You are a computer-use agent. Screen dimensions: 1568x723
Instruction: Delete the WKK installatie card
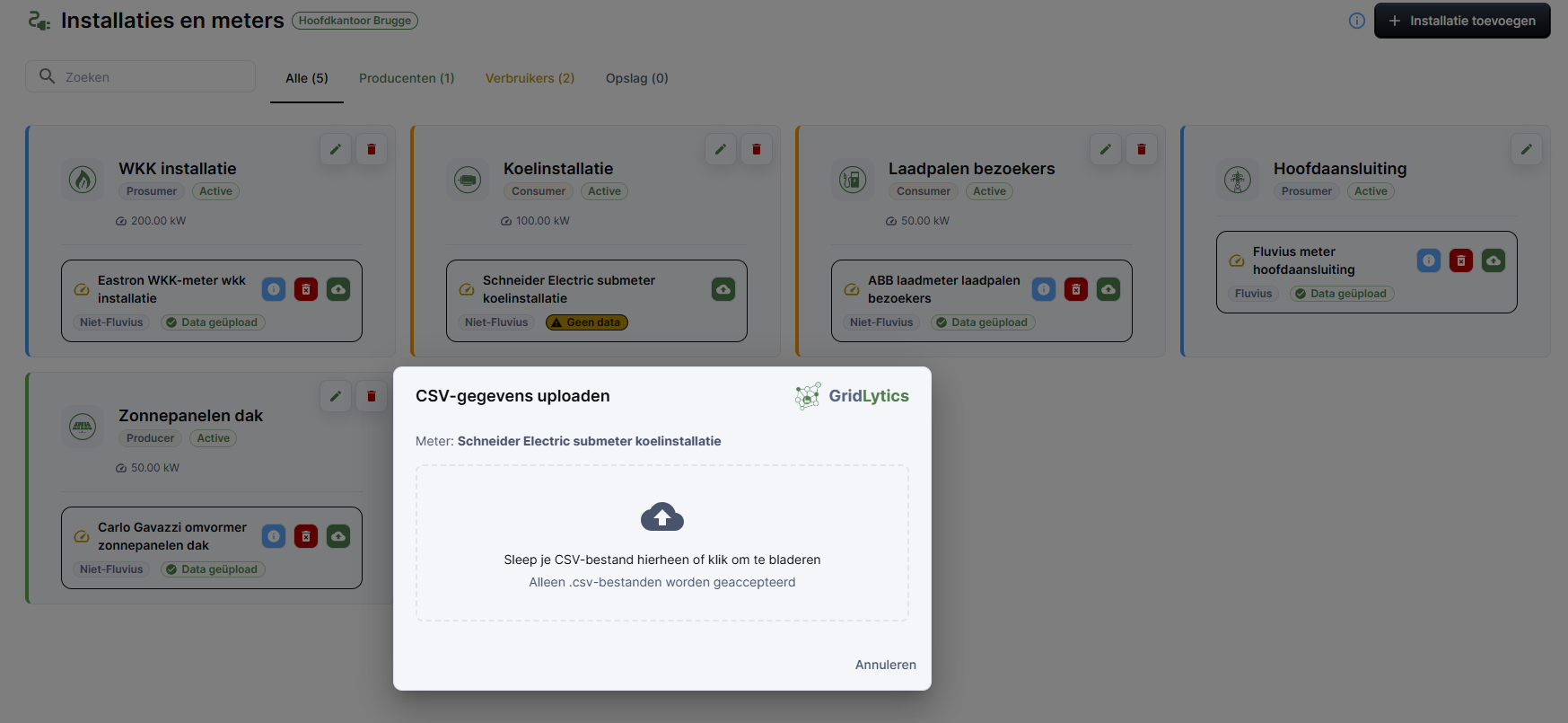tap(372, 149)
